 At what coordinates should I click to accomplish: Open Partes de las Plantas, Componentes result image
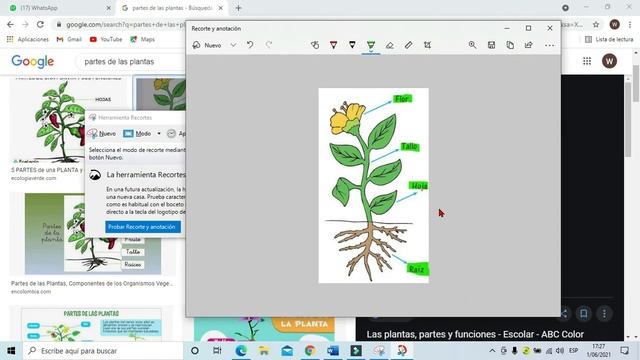pos(93,234)
